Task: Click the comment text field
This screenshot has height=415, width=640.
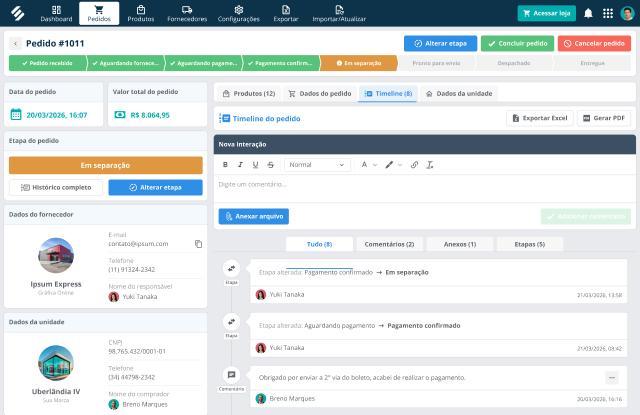Action: pyautogui.click(x=424, y=189)
